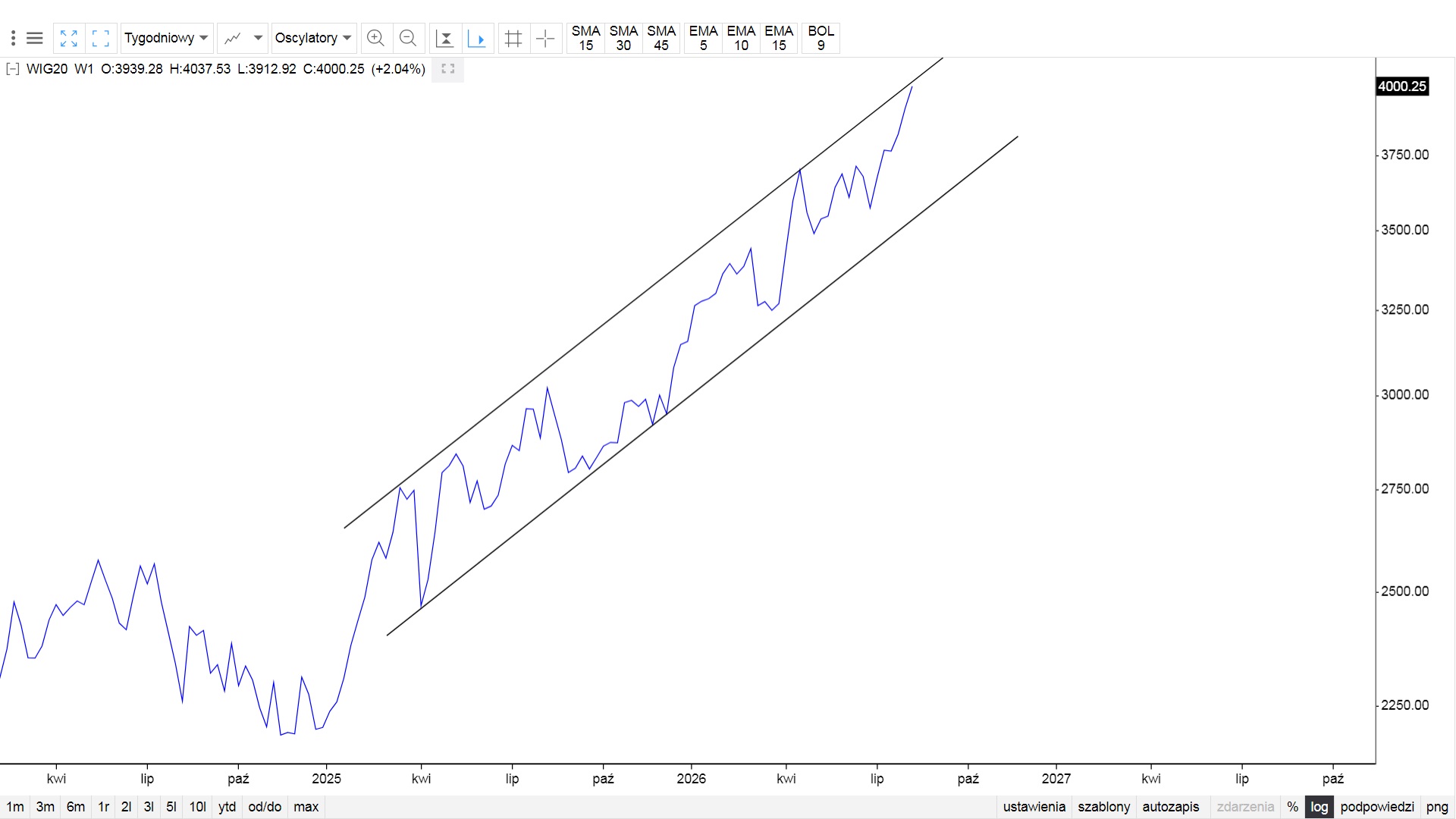Screen dimensions: 1456x819
Task: Toggle the SMA 30 indicator
Action: 623,38
